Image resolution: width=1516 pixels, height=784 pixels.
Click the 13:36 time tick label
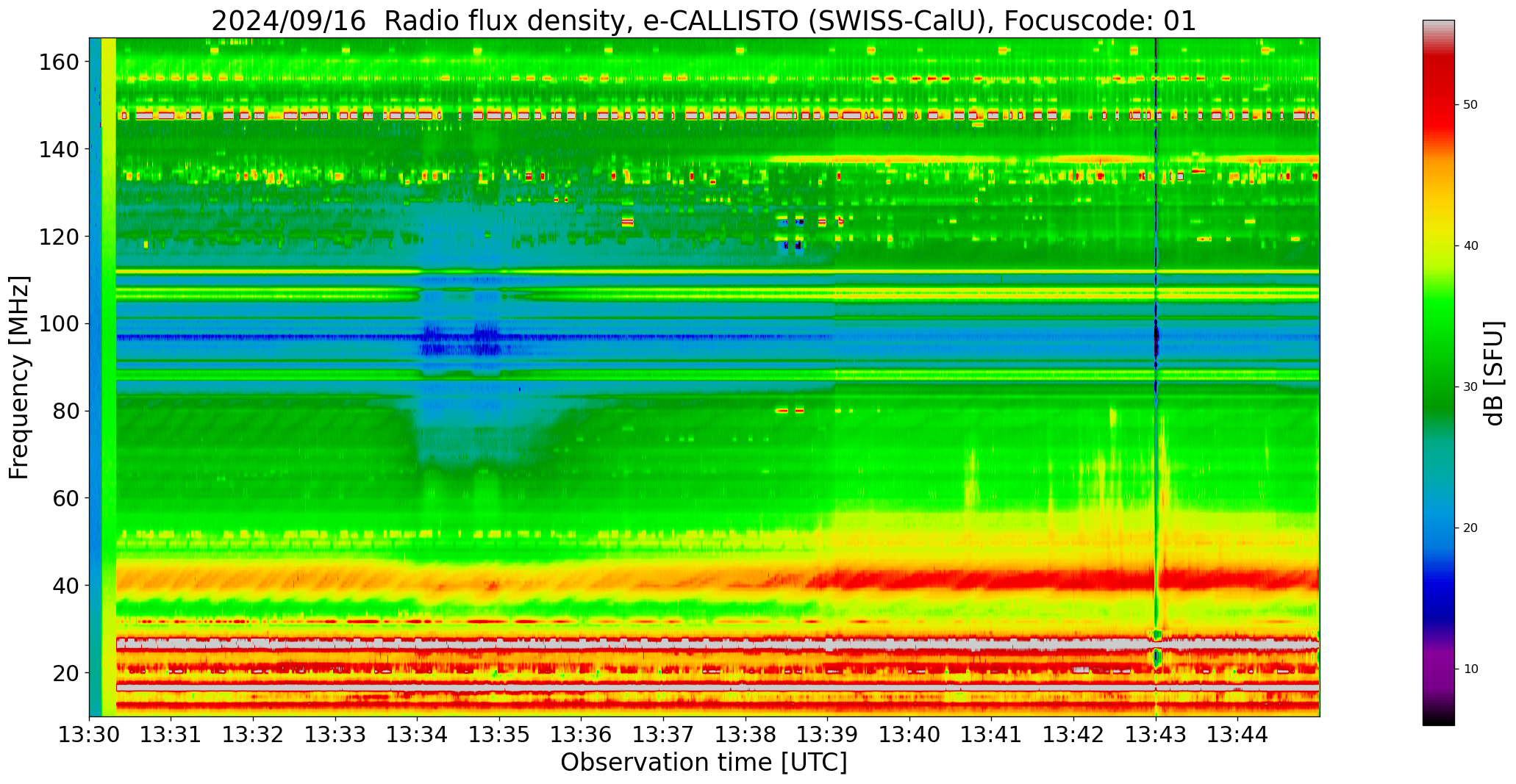[x=582, y=735]
